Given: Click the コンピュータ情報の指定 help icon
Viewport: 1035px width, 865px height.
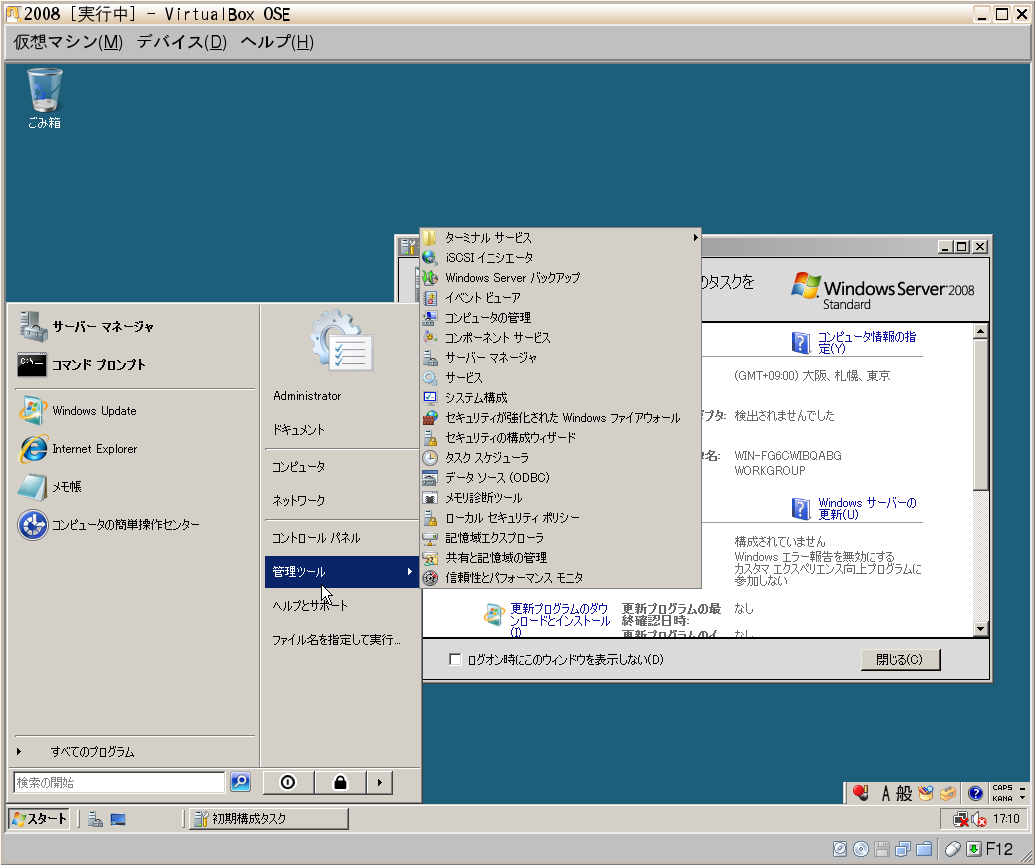Looking at the screenshot, I should coord(801,342).
